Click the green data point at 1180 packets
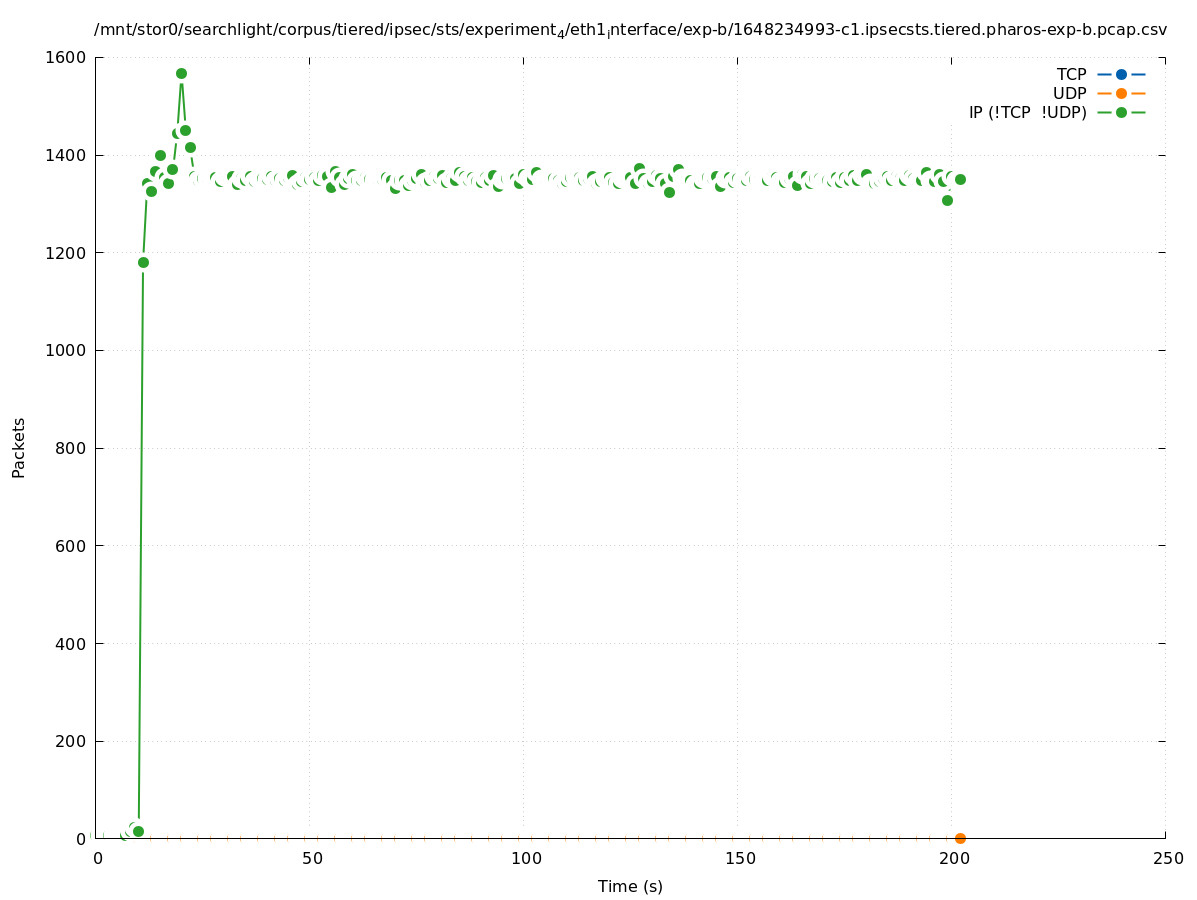This screenshot has width=1197, height=900. coord(143,262)
